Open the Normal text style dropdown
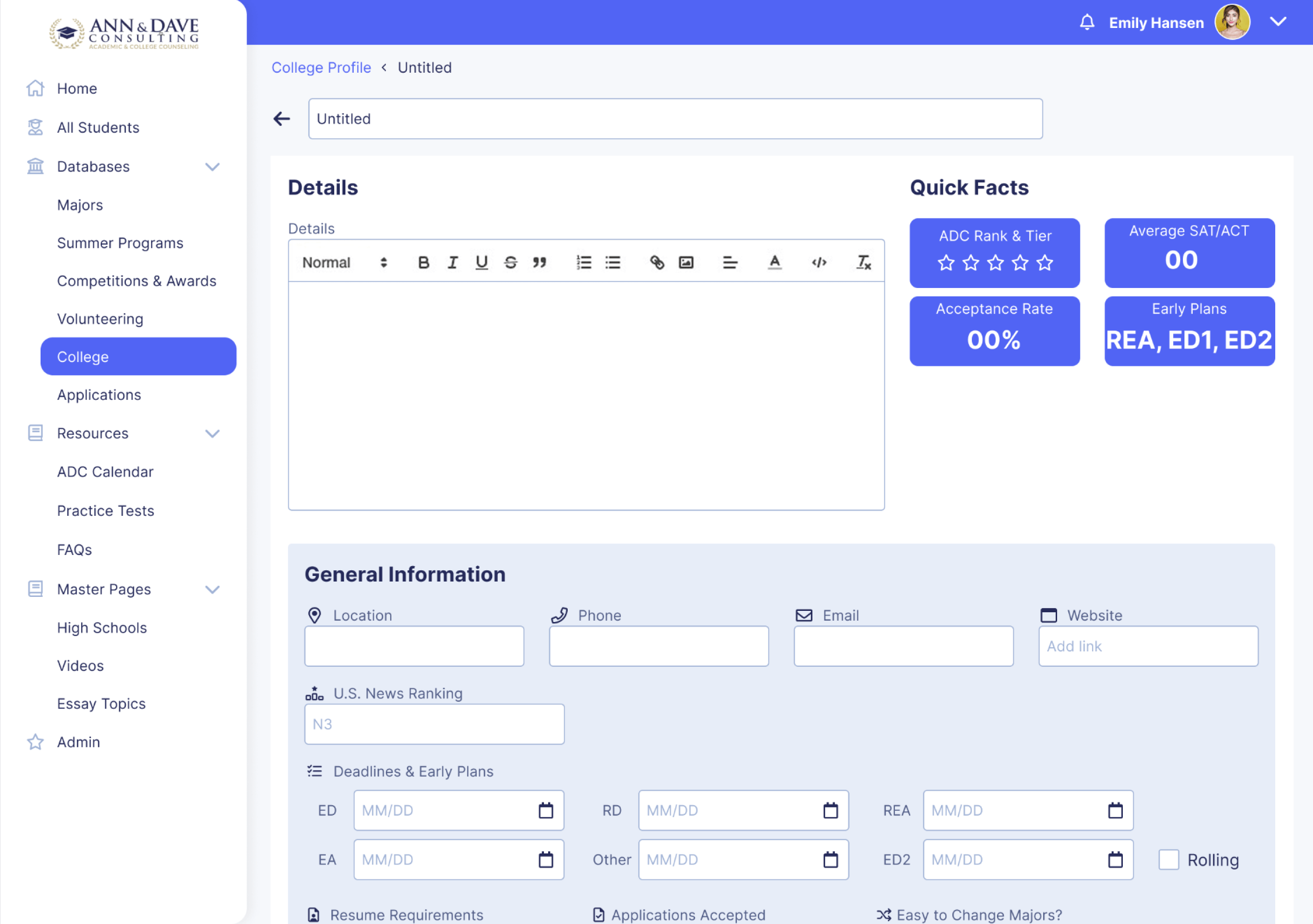This screenshot has width=1313, height=924. [x=345, y=262]
